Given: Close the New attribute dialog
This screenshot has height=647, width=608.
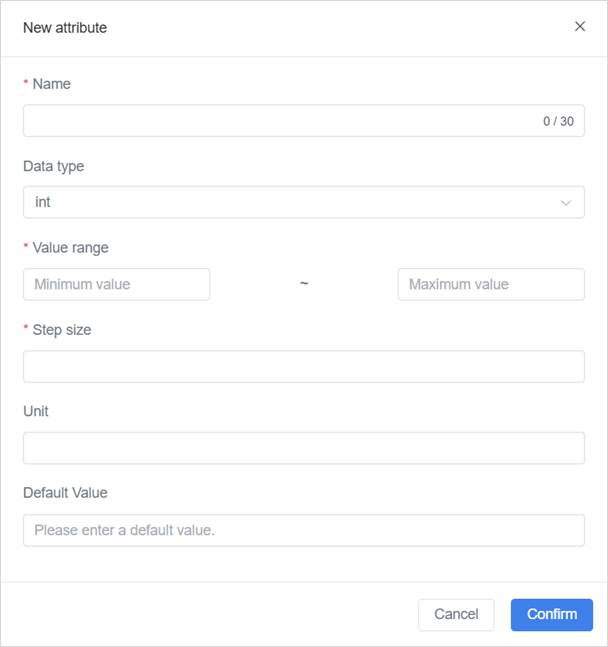Looking at the screenshot, I should [x=580, y=27].
